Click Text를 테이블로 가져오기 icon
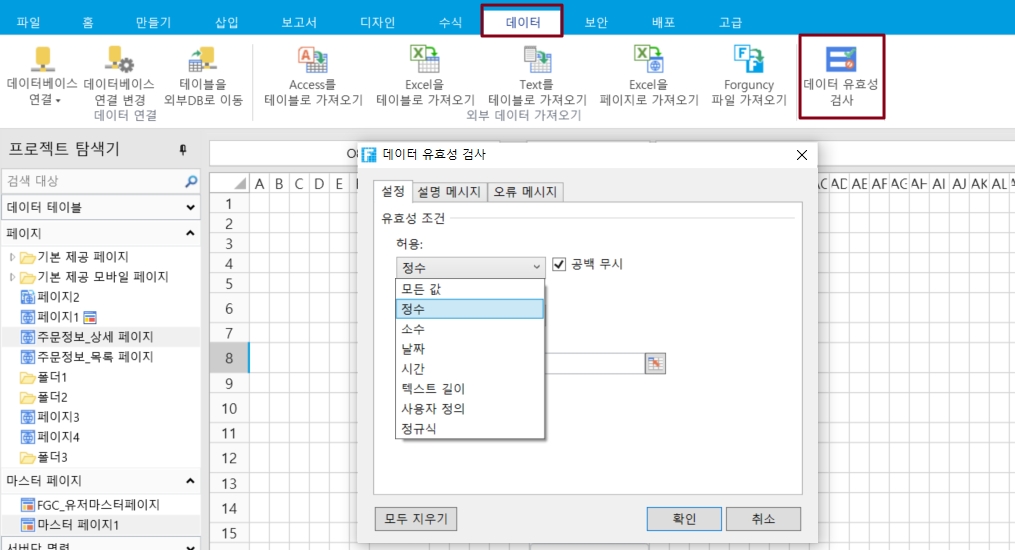Image resolution: width=1015 pixels, height=550 pixels. click(x=537, y=61)
